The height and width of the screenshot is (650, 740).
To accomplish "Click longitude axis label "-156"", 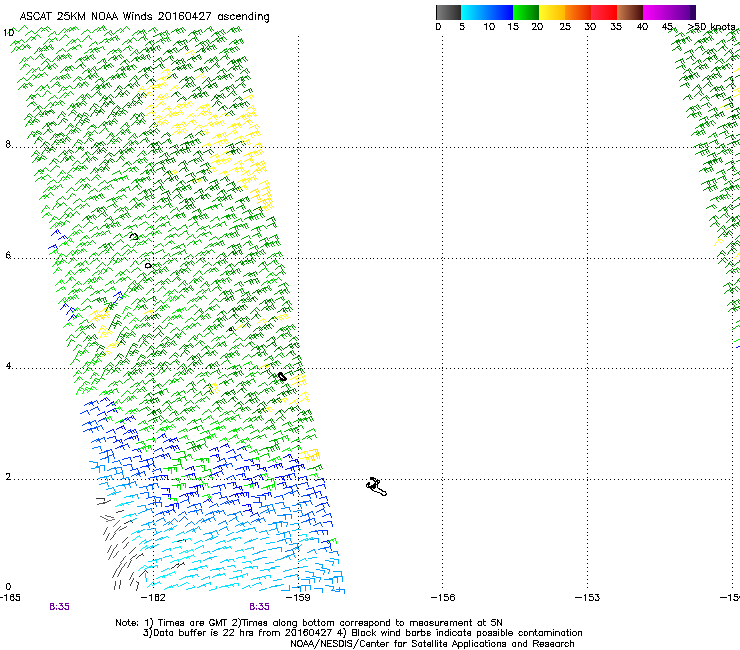I will 443,598.
